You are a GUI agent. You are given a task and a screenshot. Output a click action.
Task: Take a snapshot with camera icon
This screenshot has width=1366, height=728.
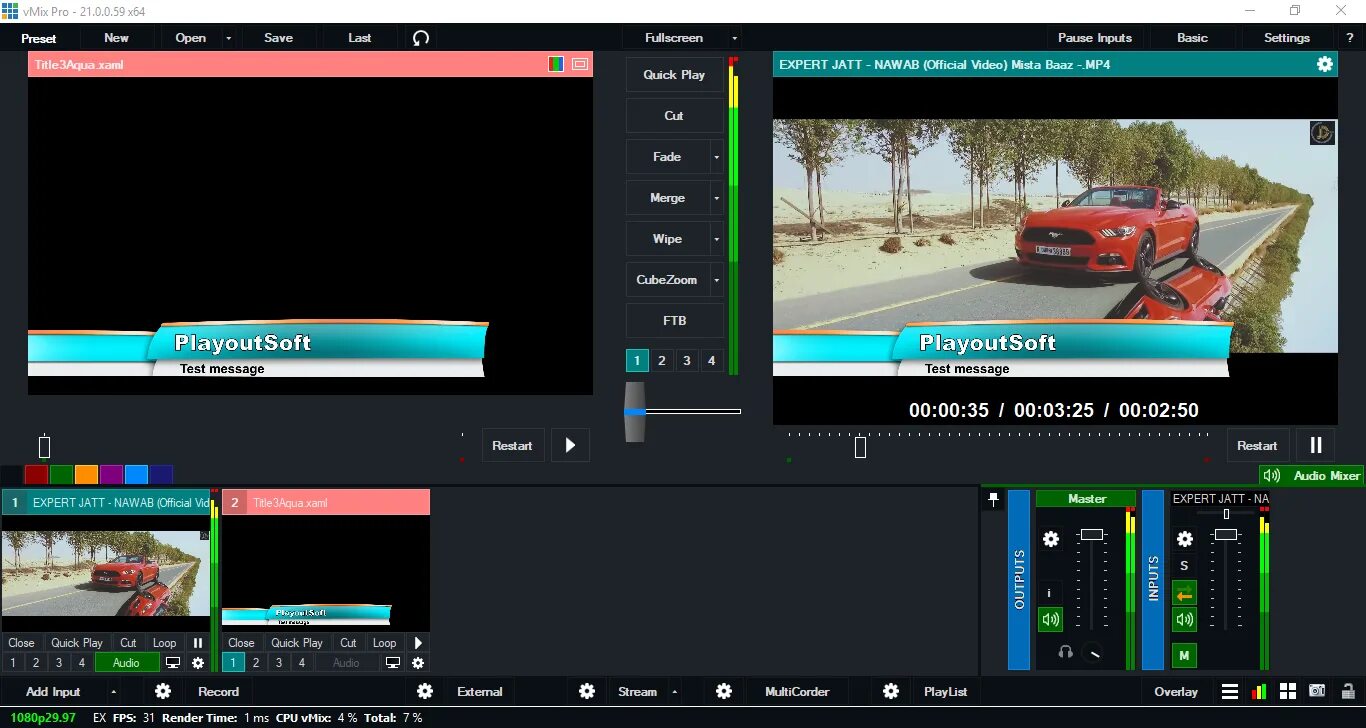coord(1317,691)
